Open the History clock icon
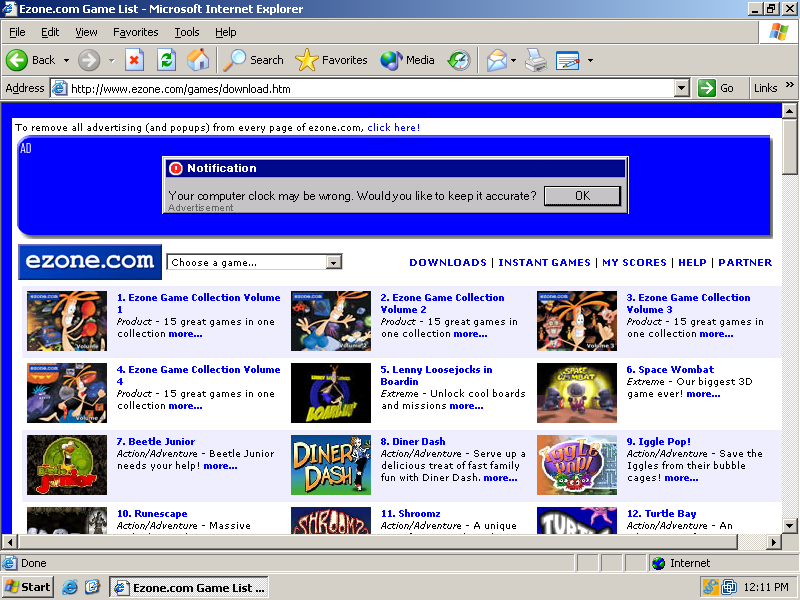 (459, 60)
